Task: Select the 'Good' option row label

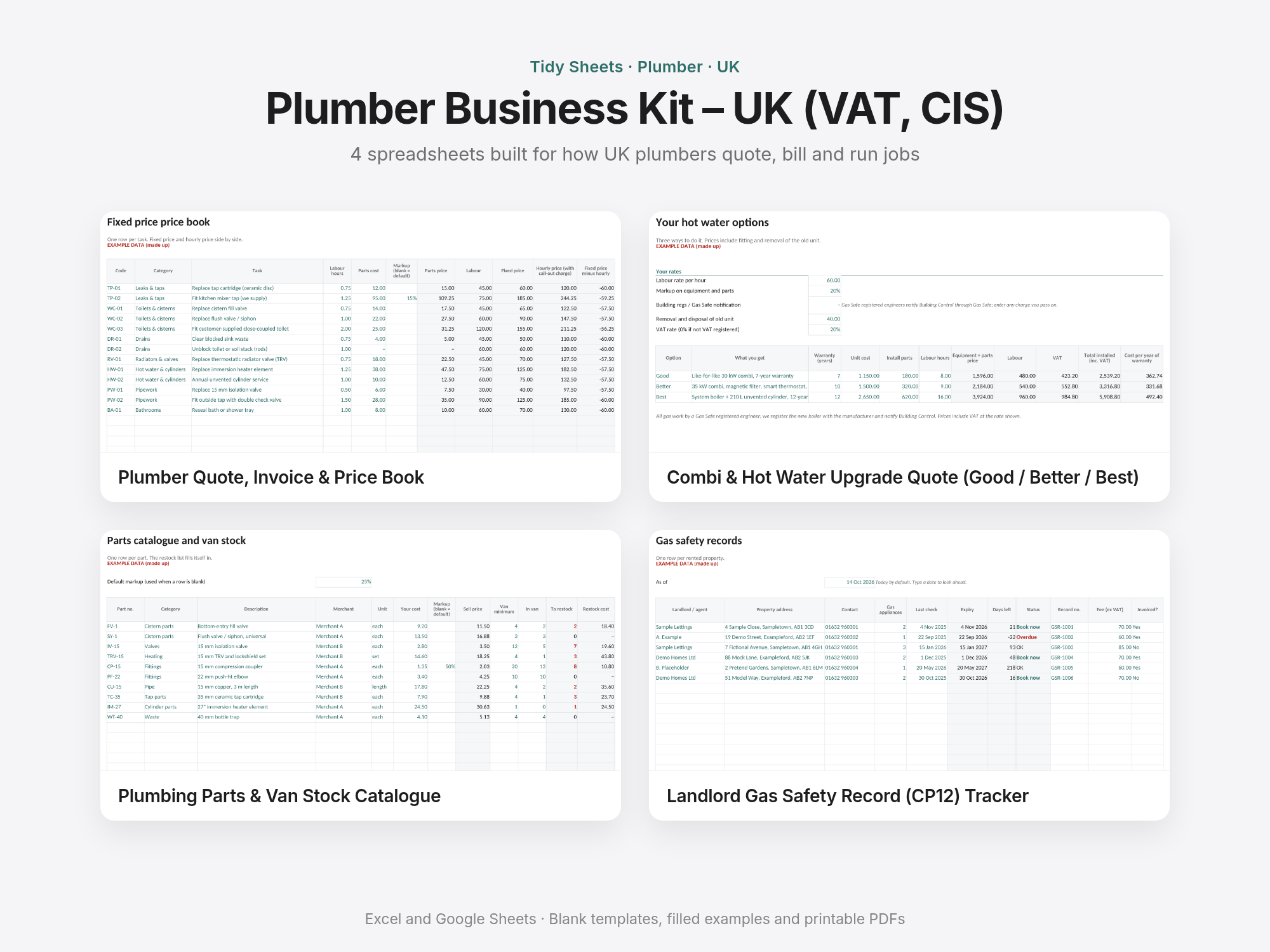Action: tap(673, 376)
